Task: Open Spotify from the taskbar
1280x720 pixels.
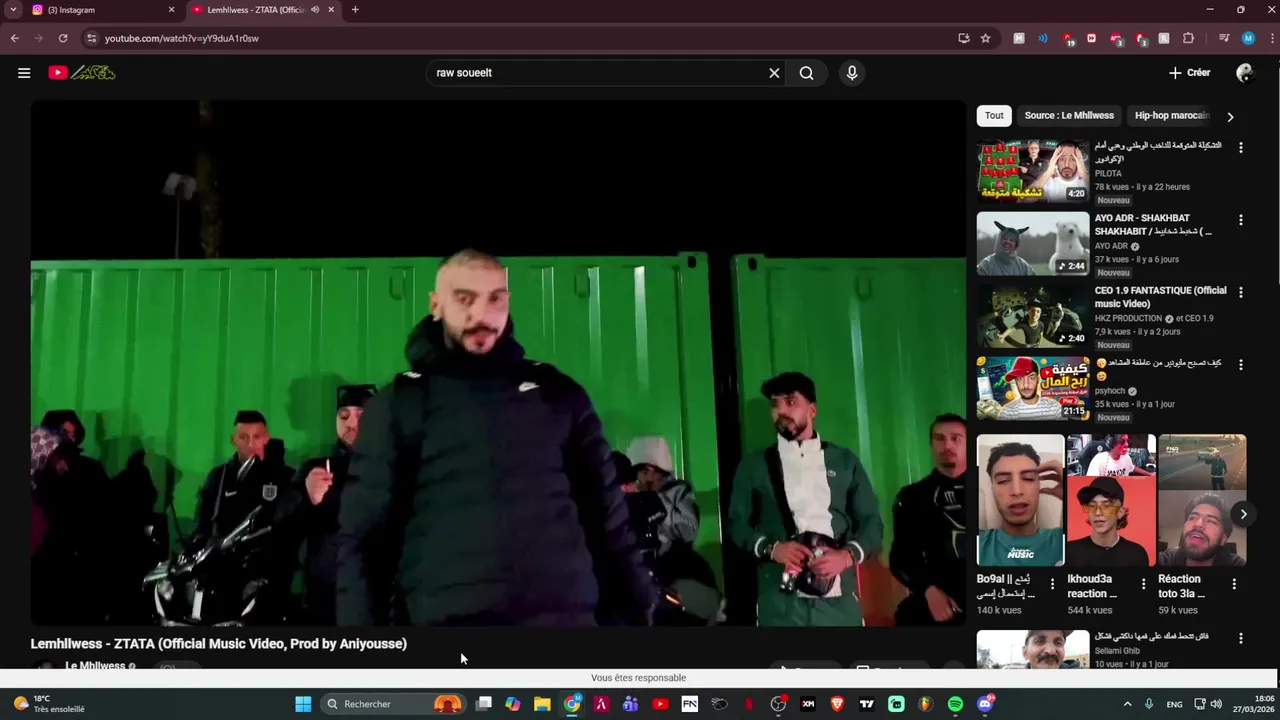Action: tap(955, 704)
